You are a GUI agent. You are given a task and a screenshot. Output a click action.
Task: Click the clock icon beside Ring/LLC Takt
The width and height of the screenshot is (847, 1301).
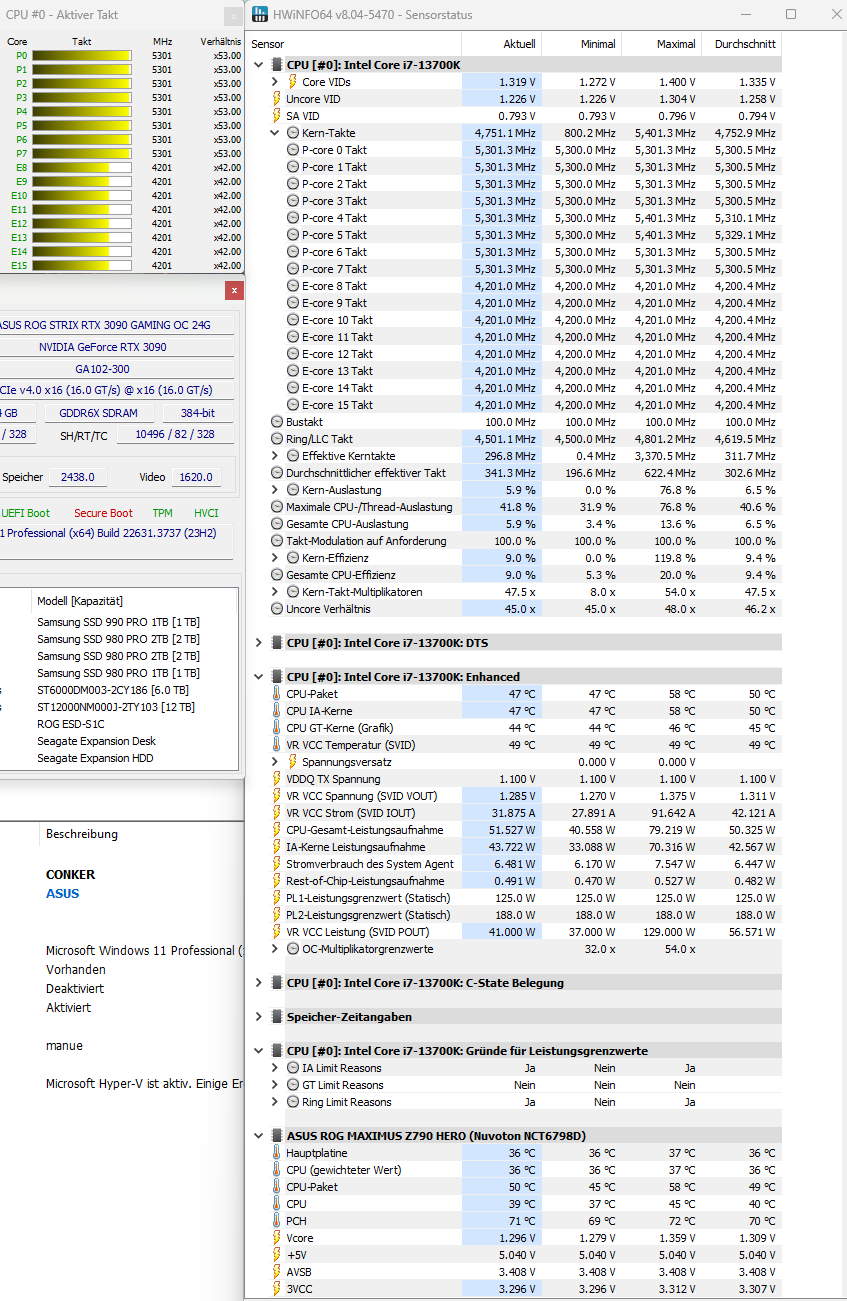coord(277,439)
